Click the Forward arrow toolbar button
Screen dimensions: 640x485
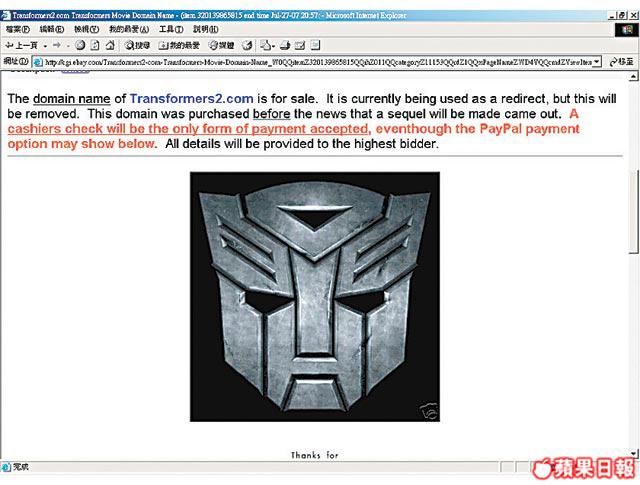click(57, 45)
